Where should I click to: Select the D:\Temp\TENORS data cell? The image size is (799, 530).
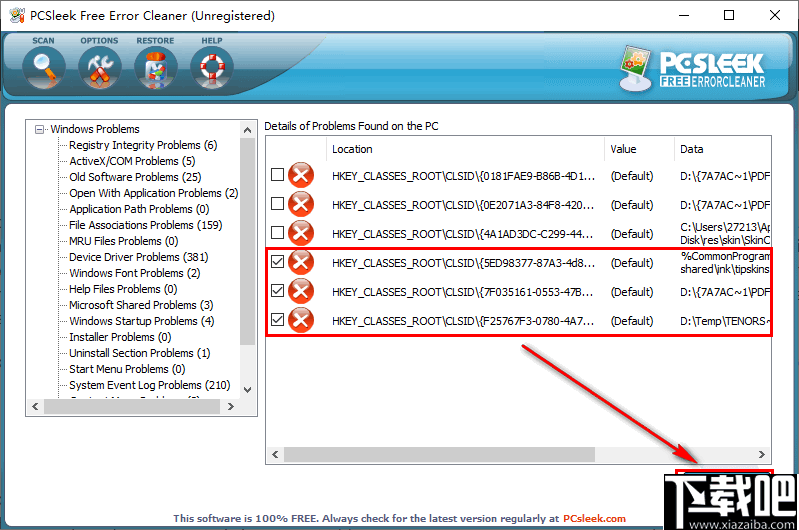(725, 321)
